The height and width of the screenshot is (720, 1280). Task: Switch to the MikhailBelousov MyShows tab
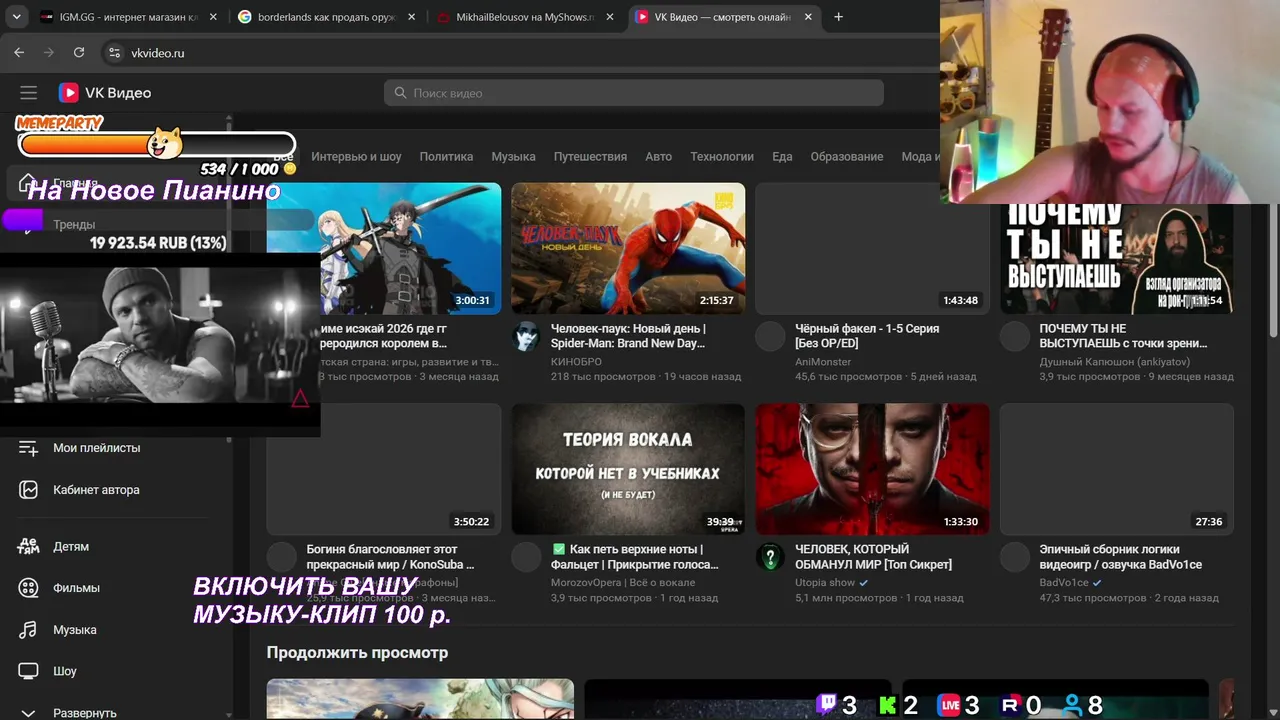(x=525, y=17)
